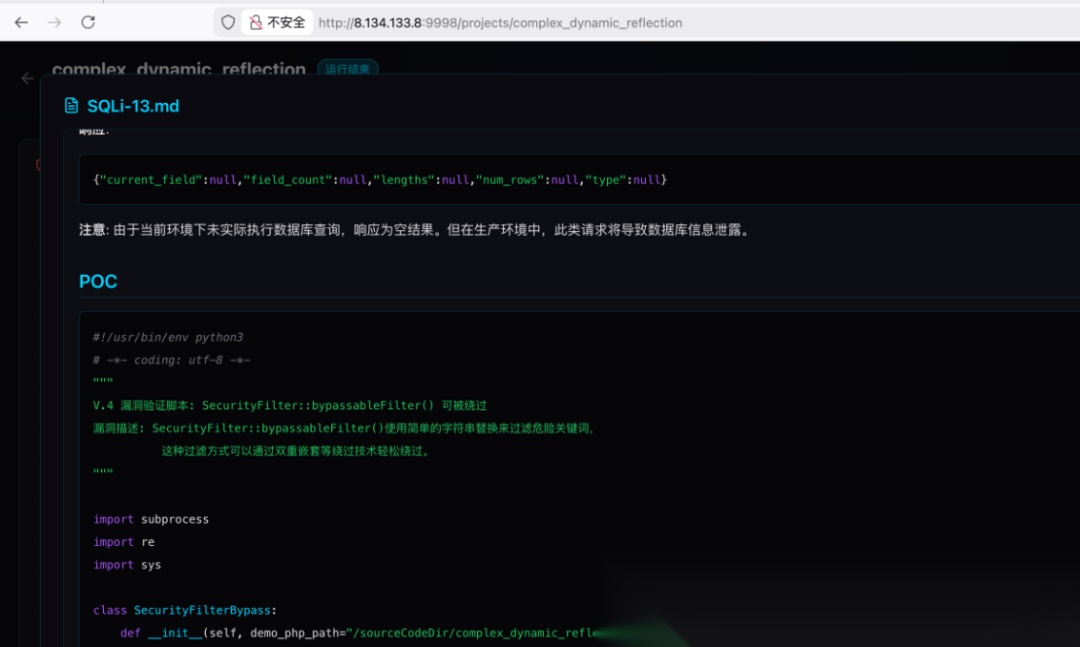Screen dimensions: 1080x647
Task: Click the project page back arrow
Action: pos(28,79)
